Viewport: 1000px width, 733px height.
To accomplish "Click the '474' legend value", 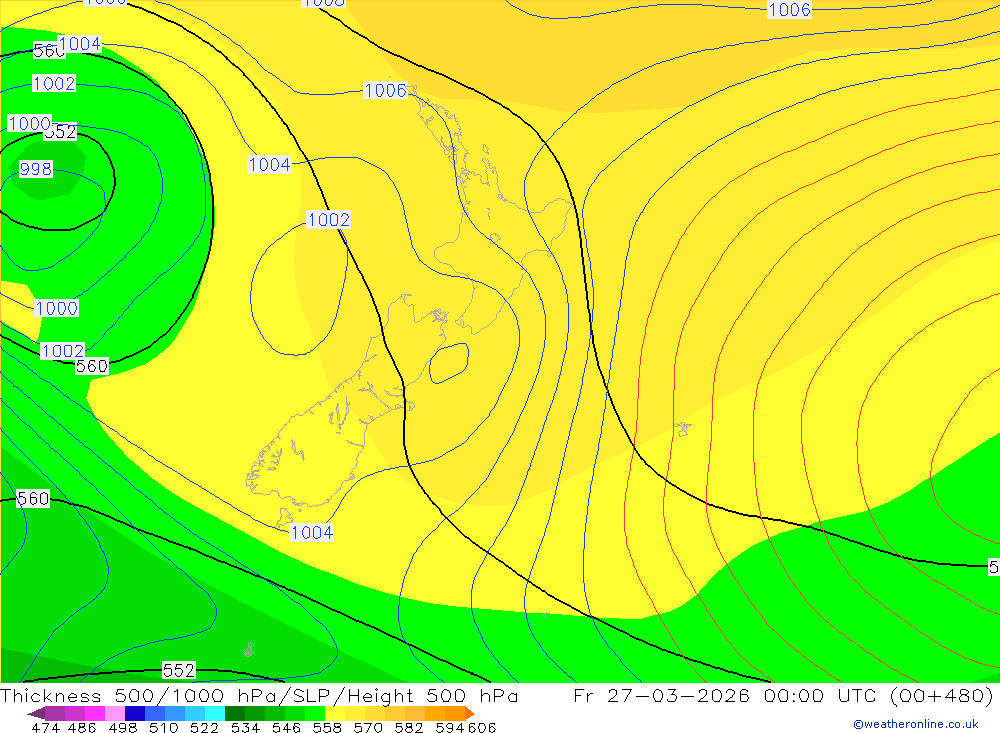I will pos(45,728).
